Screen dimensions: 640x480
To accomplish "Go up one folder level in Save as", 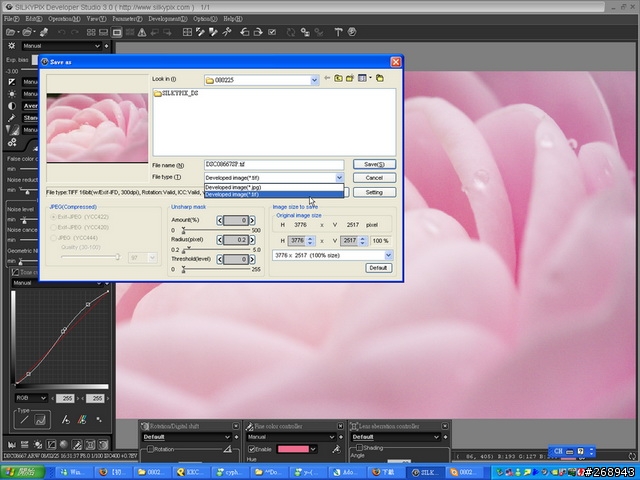I will [338, 78].
